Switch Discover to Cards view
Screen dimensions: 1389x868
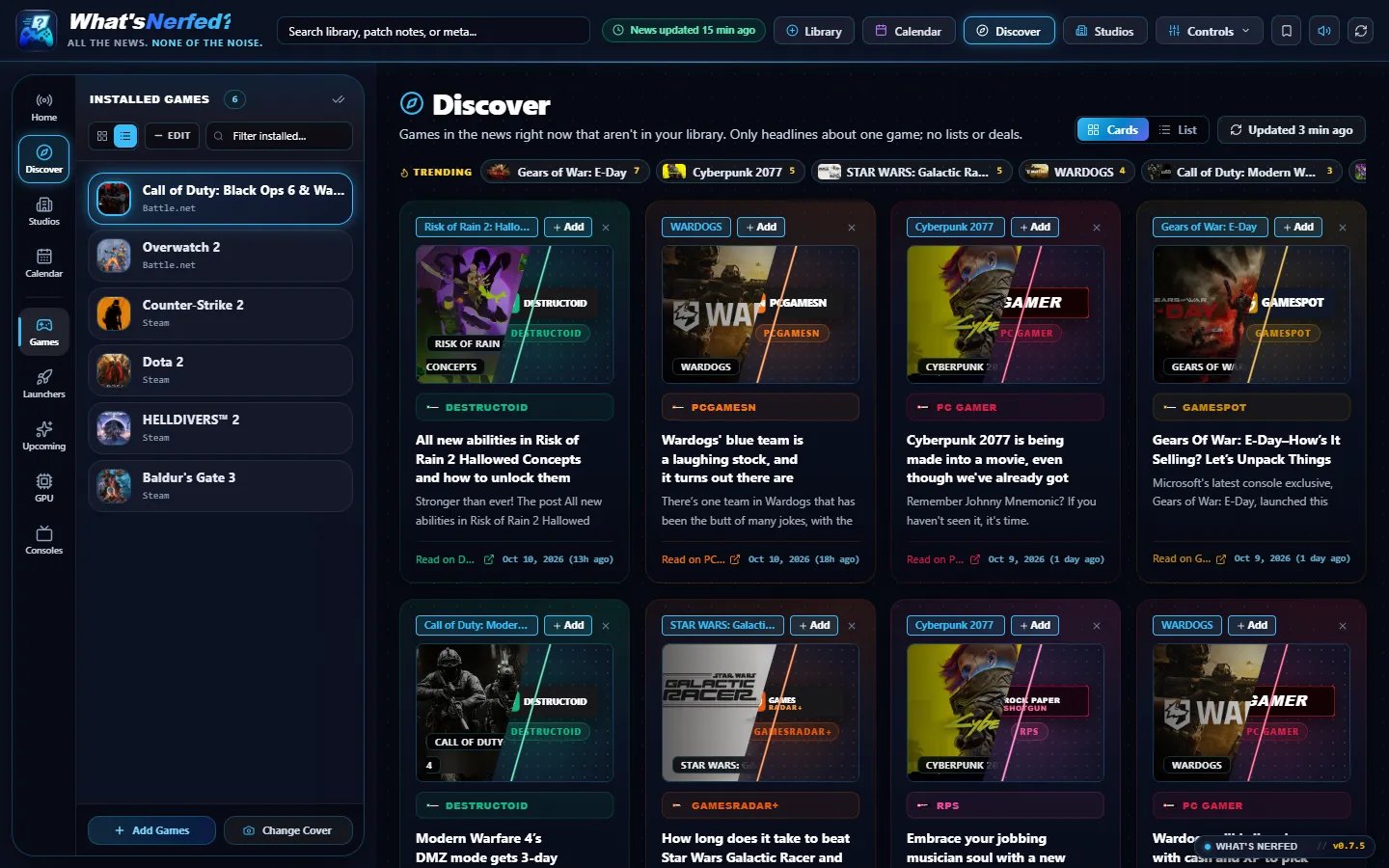pos(1112,129)
